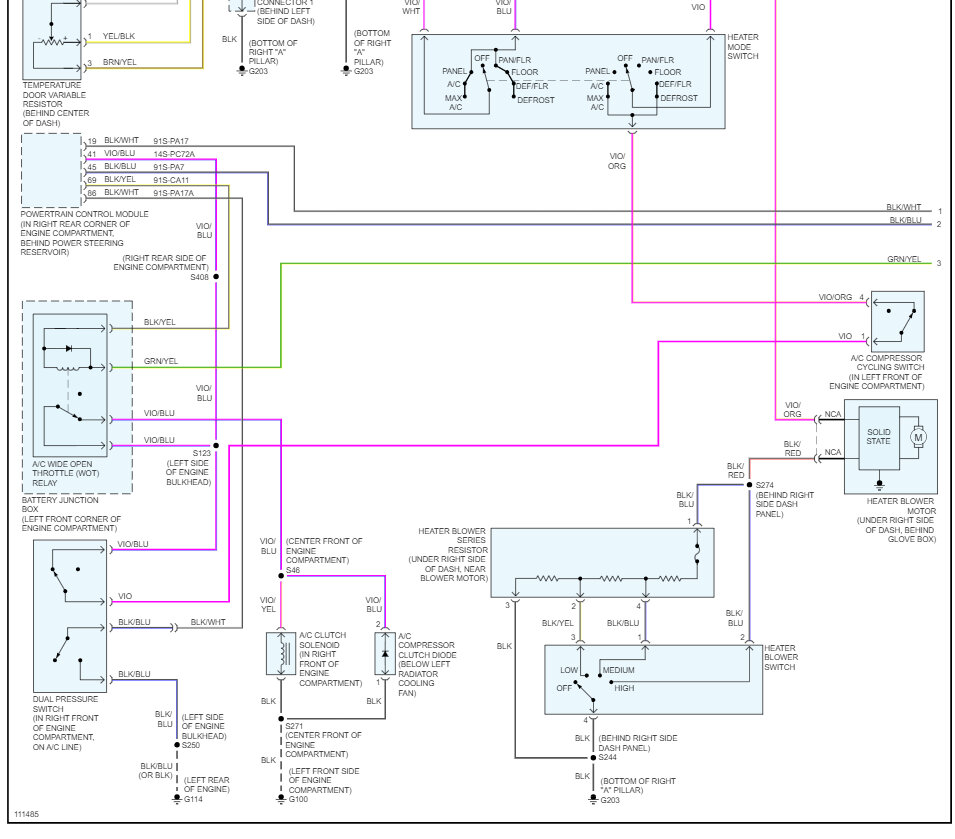
Task: Click the heater blower series resistor box
Action: point(602,563)
